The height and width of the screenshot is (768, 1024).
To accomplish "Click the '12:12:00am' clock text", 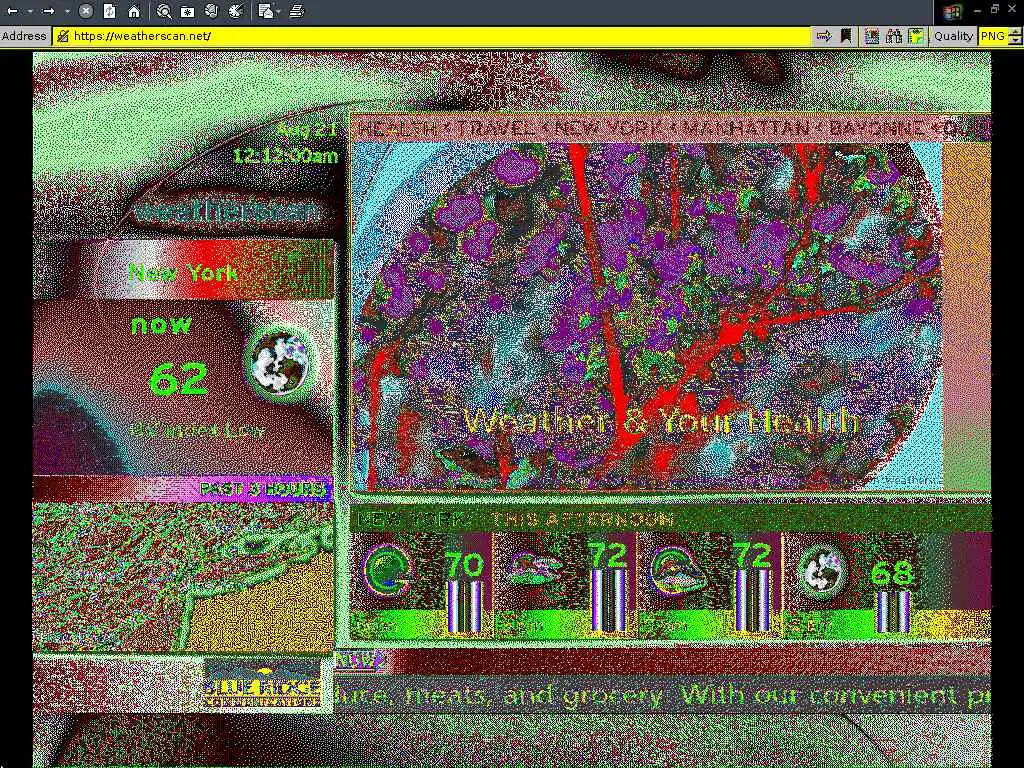I will [285, 156].
